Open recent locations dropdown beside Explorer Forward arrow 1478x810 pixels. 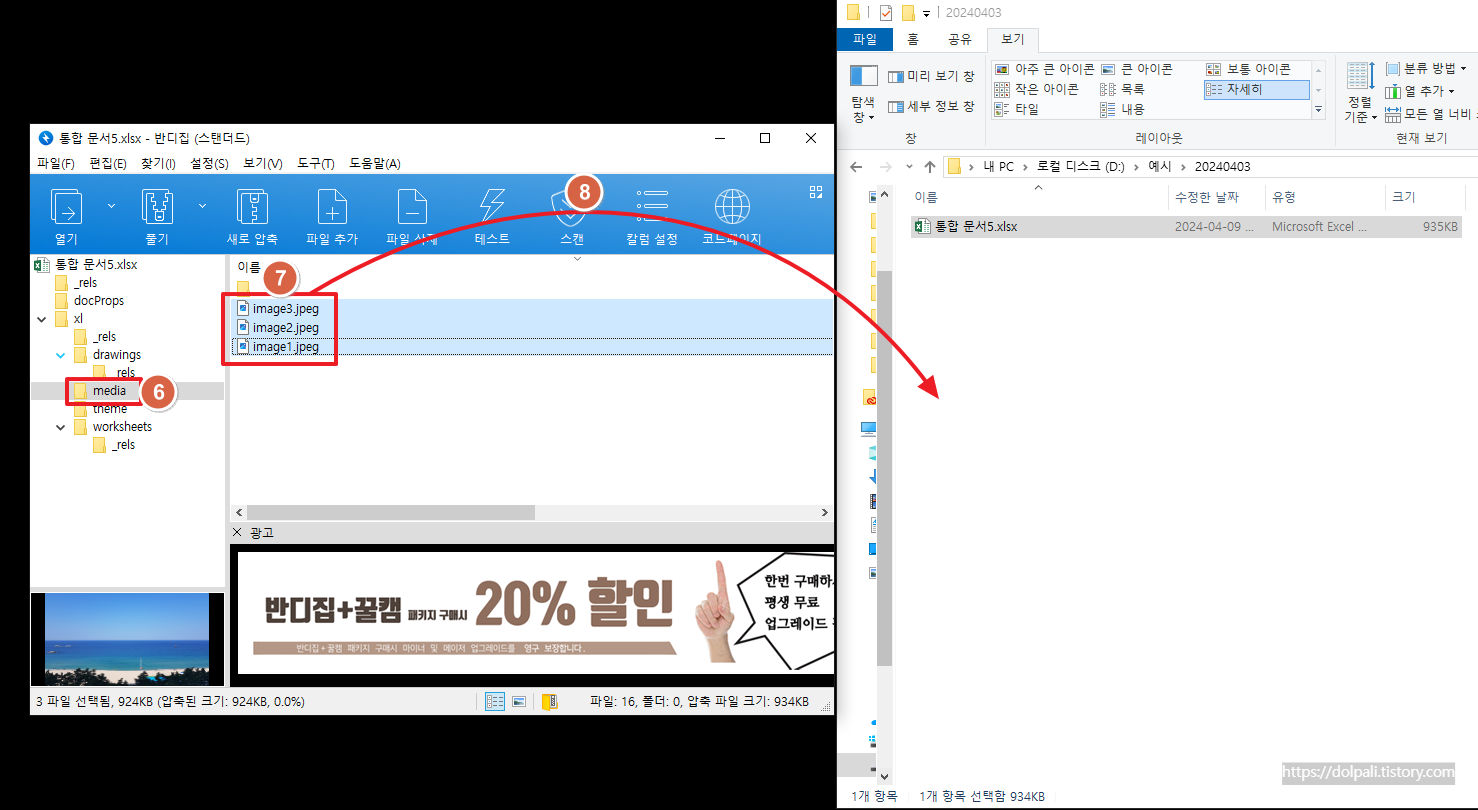point(909,166)
